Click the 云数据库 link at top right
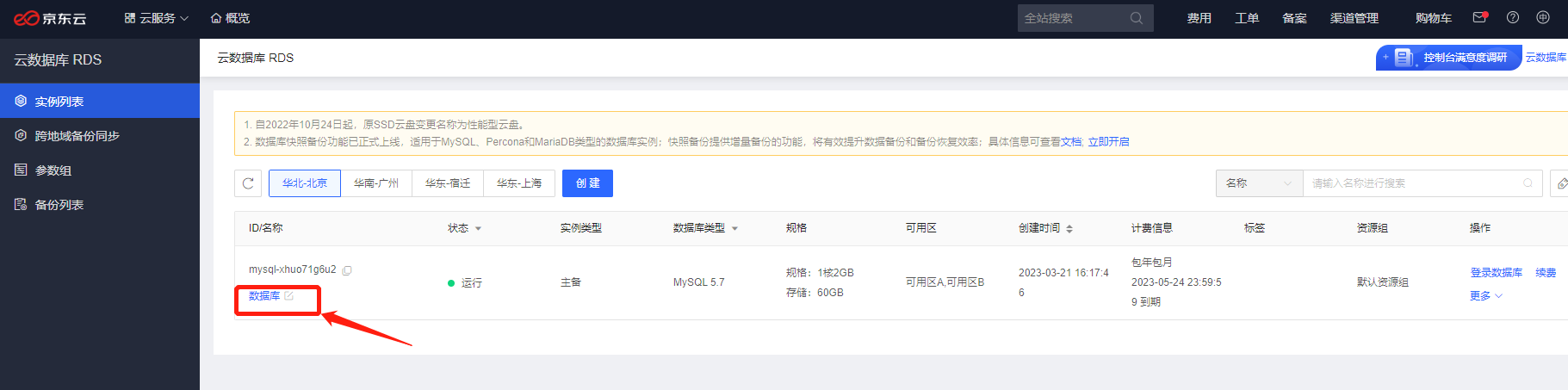1568x390 pixels. pyautogui.click(x=1546, y=58)
